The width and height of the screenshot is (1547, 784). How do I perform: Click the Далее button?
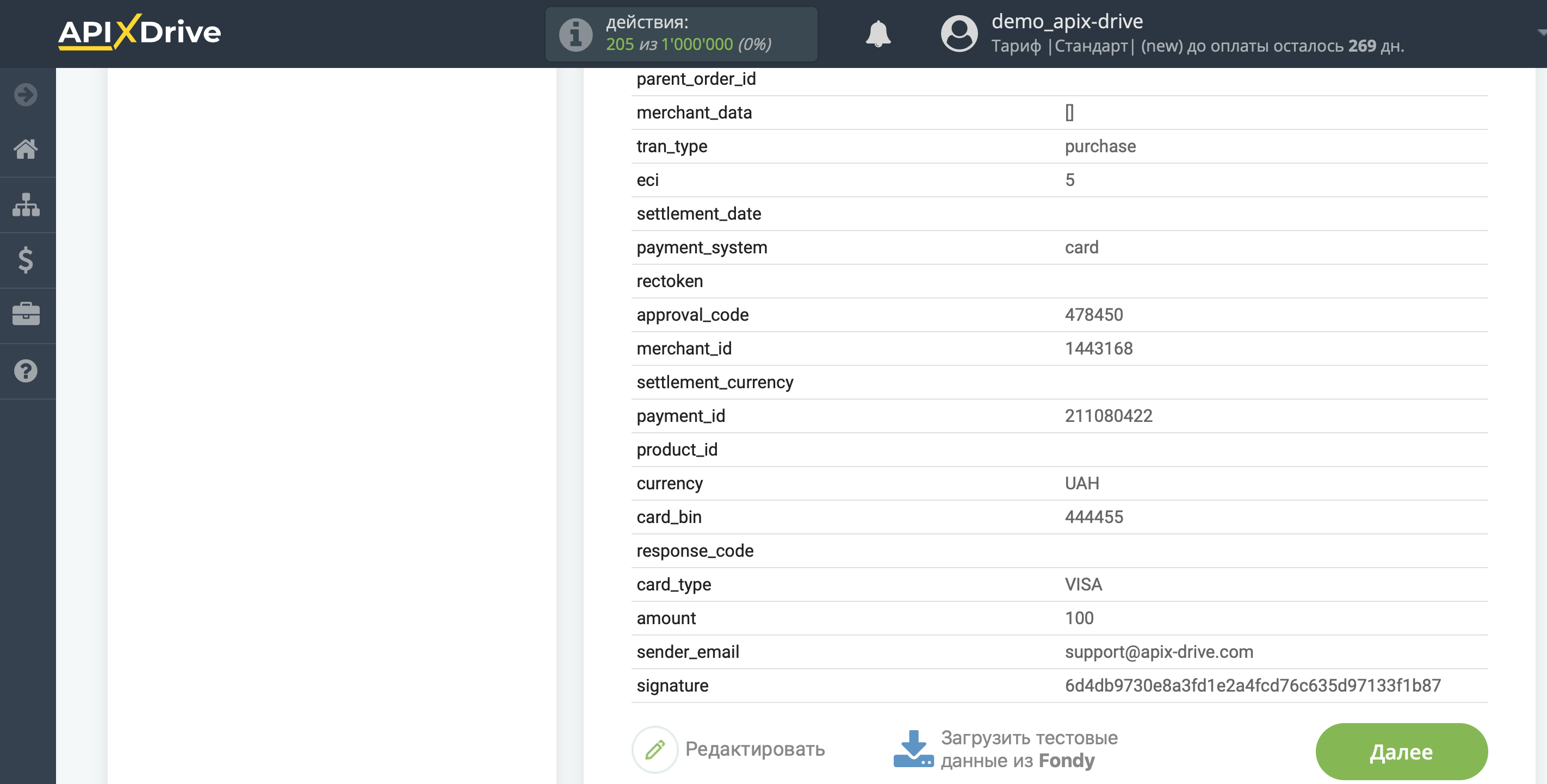click(1402, 751)
